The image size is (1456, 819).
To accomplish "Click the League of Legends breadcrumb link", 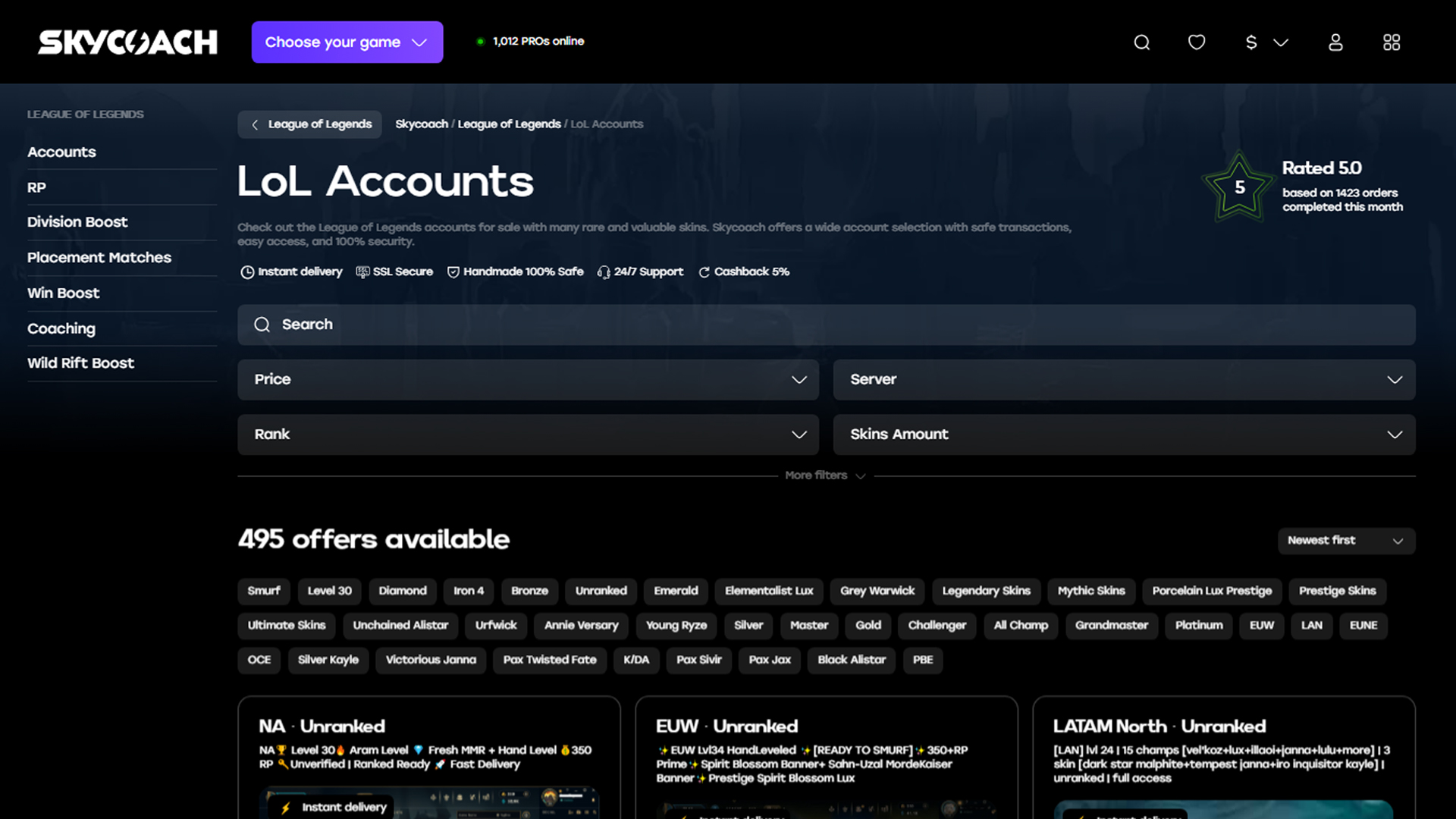I will pos(508,124).
